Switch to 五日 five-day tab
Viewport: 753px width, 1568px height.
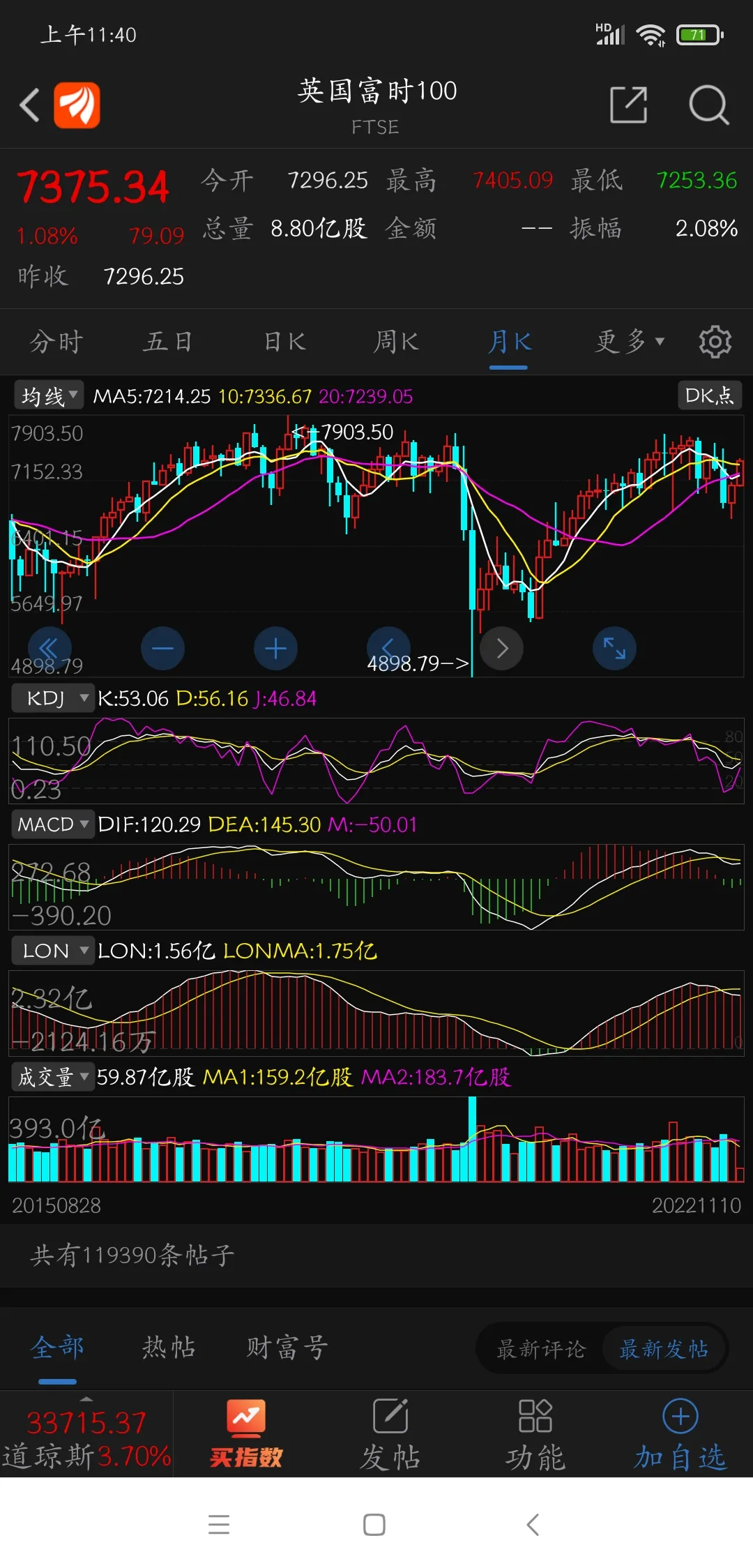(167, 342)
